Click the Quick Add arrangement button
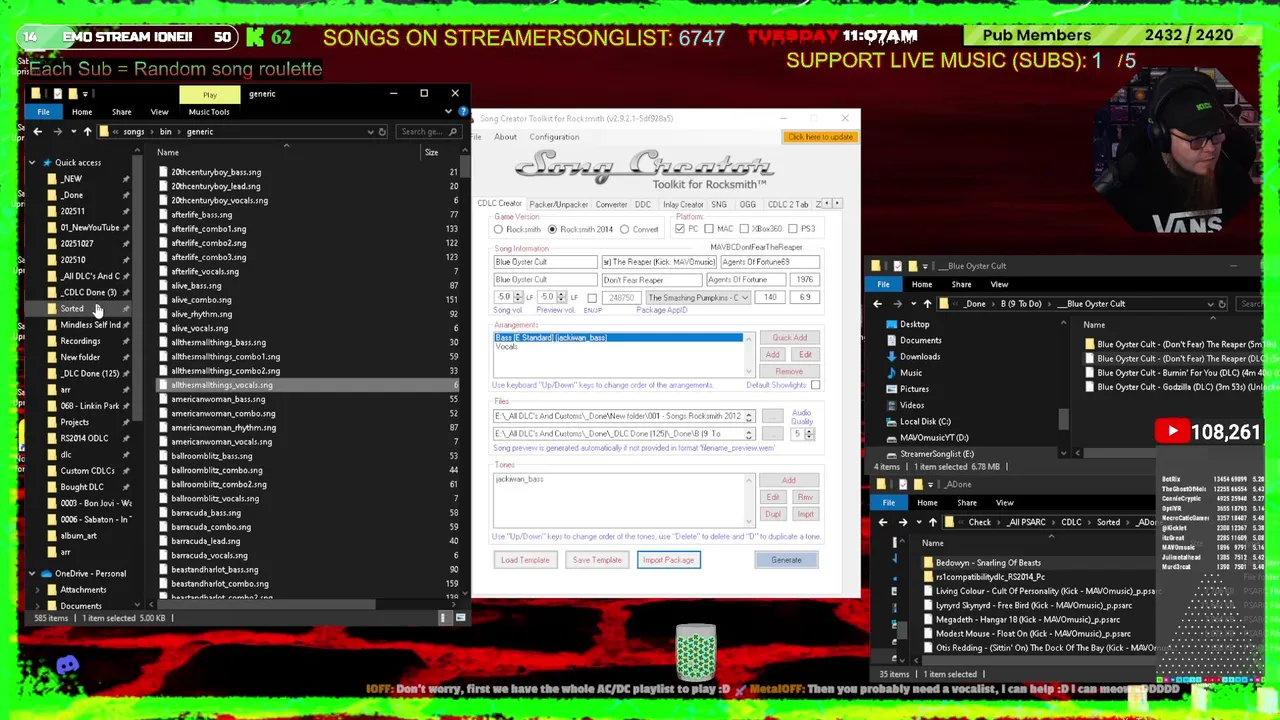1280x720 pixels. pyautogui.click(x=789, y=338)
